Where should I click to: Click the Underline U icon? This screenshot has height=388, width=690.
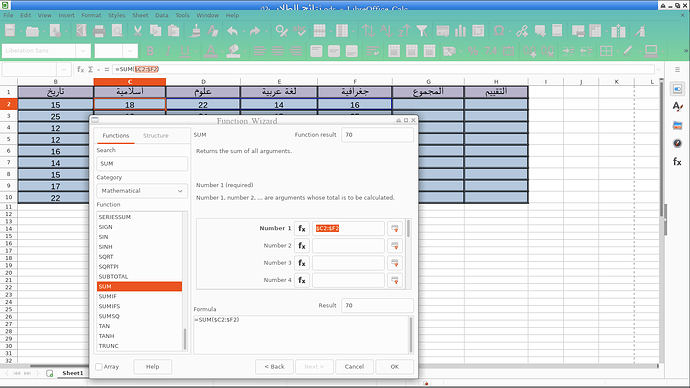(x=185, y=51)
